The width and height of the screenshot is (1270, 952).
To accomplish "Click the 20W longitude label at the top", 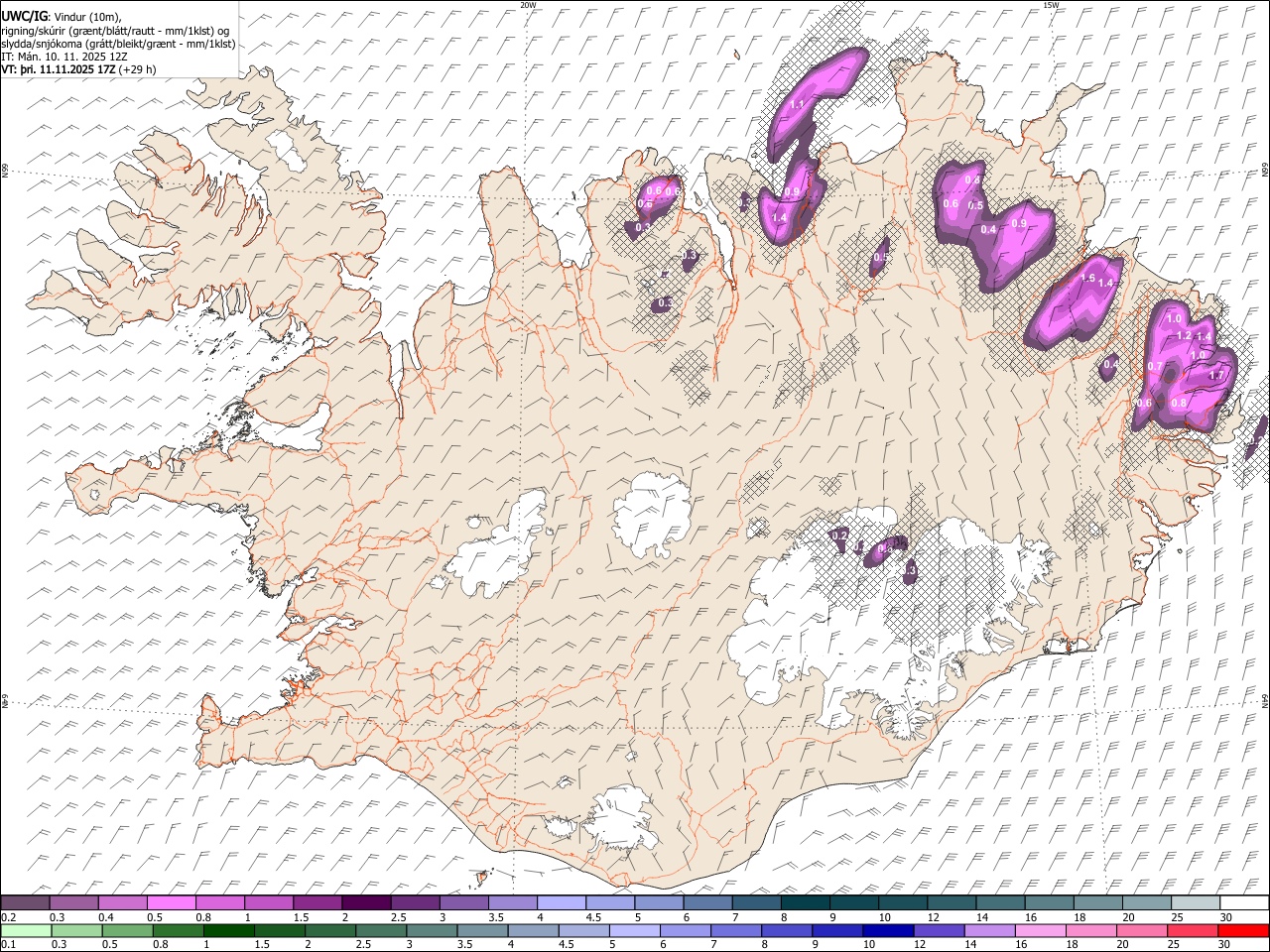I will [528, 5].
